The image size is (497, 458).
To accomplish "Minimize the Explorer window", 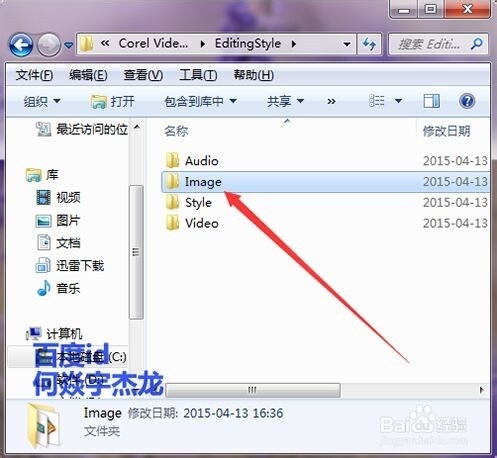I will coord(404,9).
